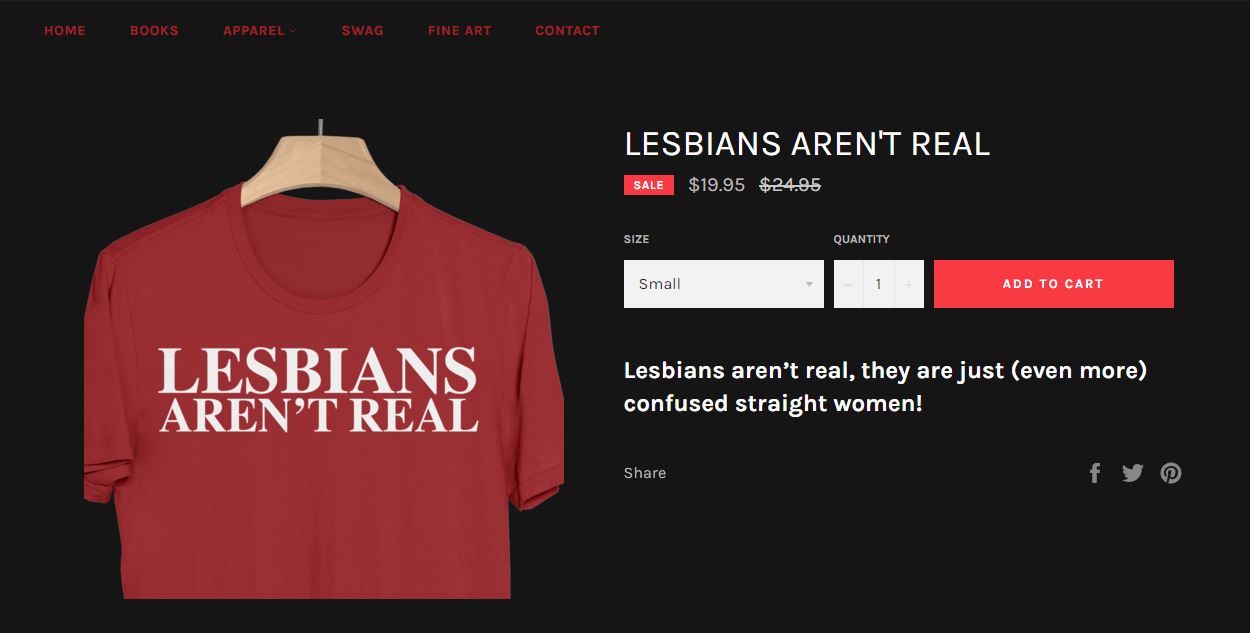
Task: Share product on Twitter
Action: pyautogui.click(x=1132, y=473)
